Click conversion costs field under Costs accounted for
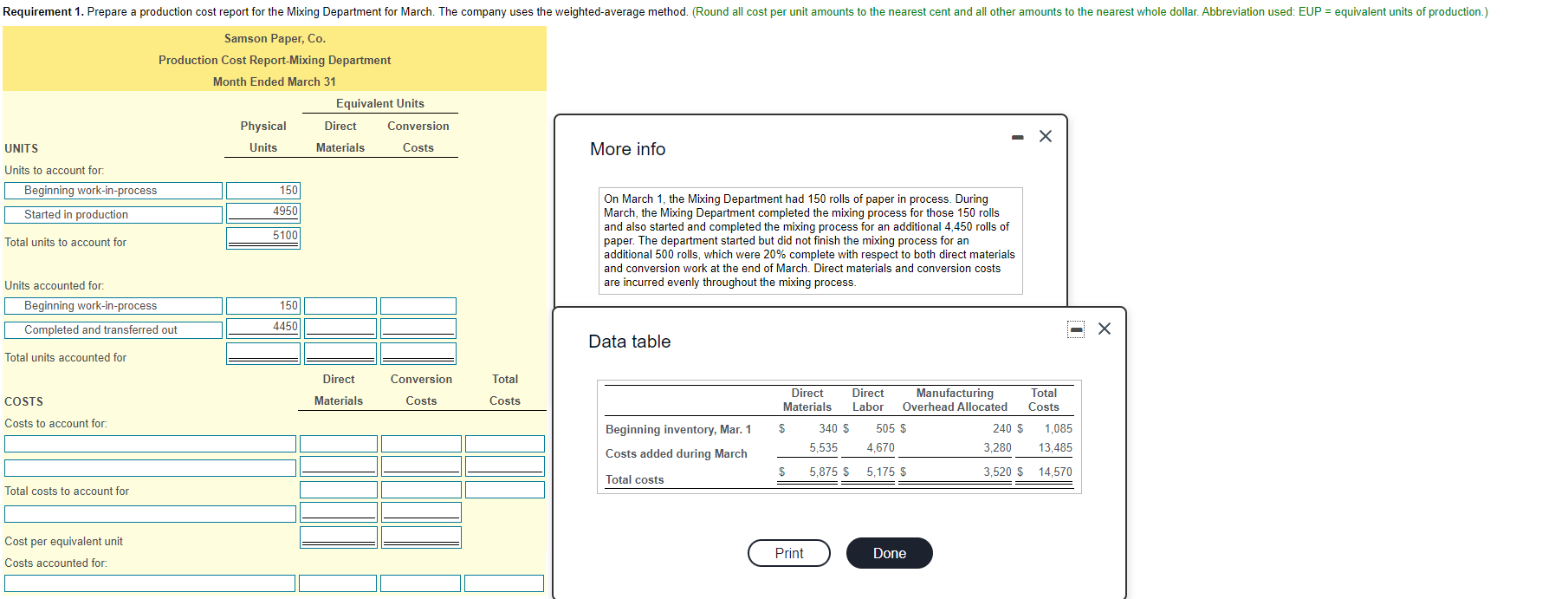Image resolution: width=1568 pixels, height=599 pixels. (x=420, y=583)
